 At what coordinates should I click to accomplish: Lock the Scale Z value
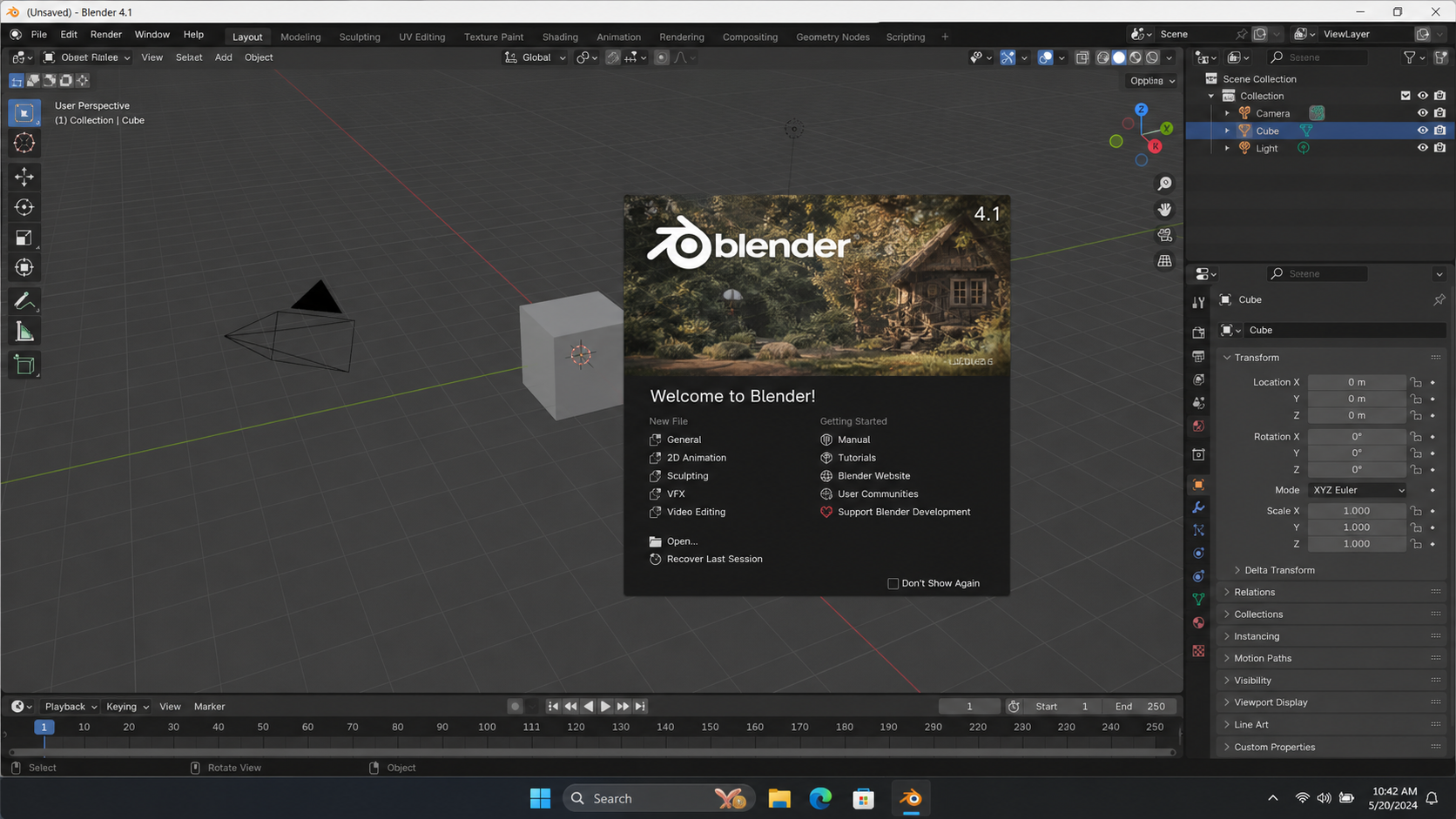coord(1417,545)
